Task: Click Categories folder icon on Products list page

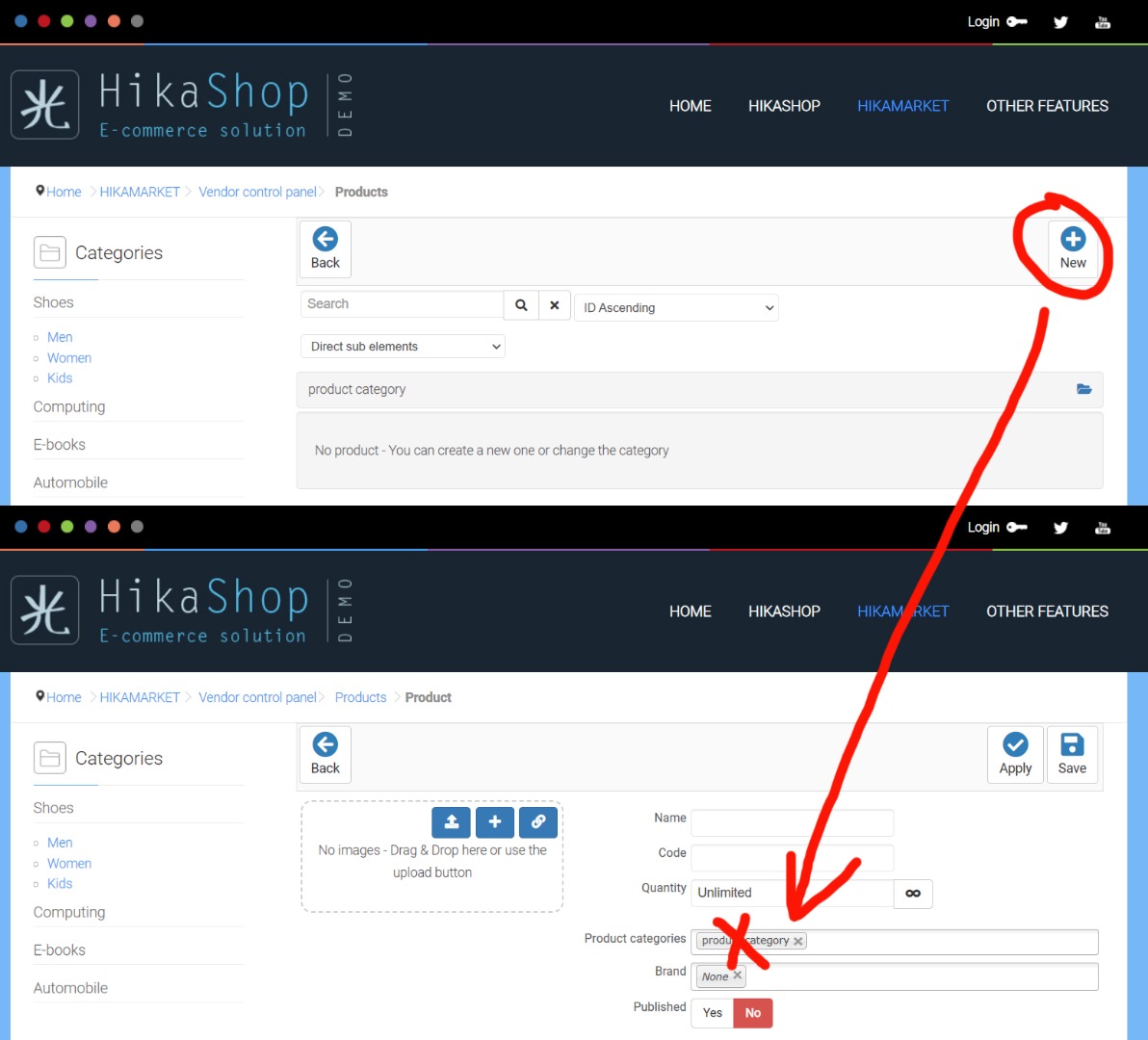Action: coord(50,252)
